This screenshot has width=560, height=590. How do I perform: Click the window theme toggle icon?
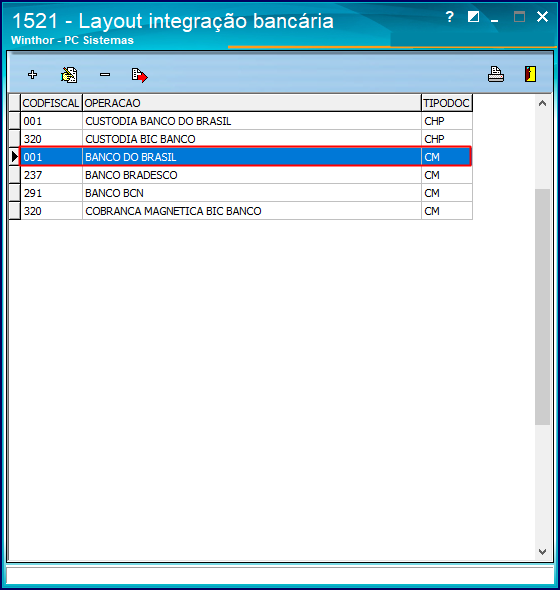click(x=473, y=17)
